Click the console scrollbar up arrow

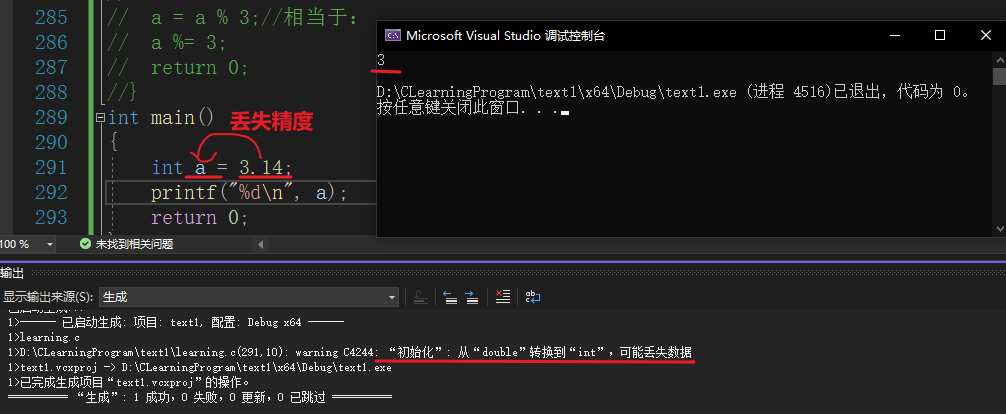1000,58
